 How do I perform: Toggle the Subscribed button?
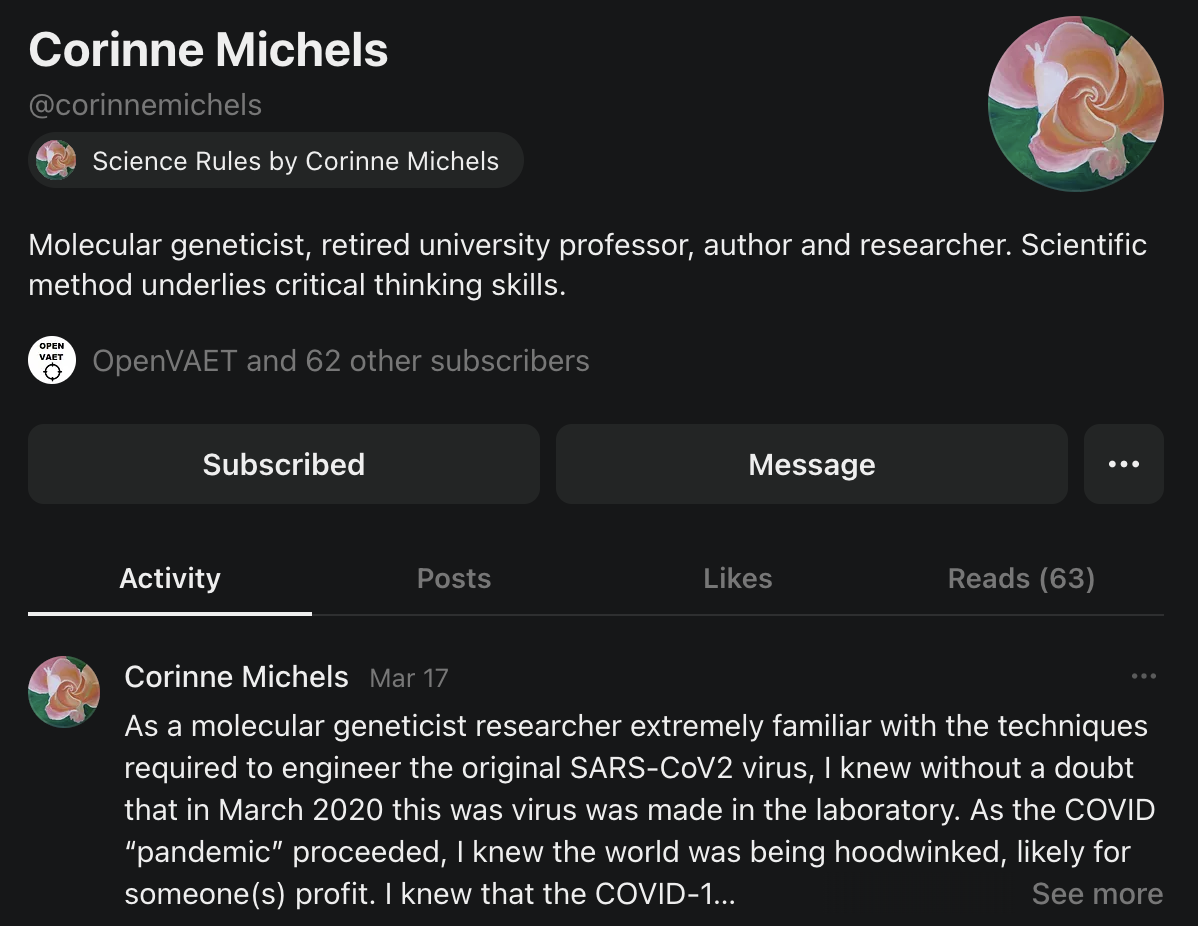284,464
